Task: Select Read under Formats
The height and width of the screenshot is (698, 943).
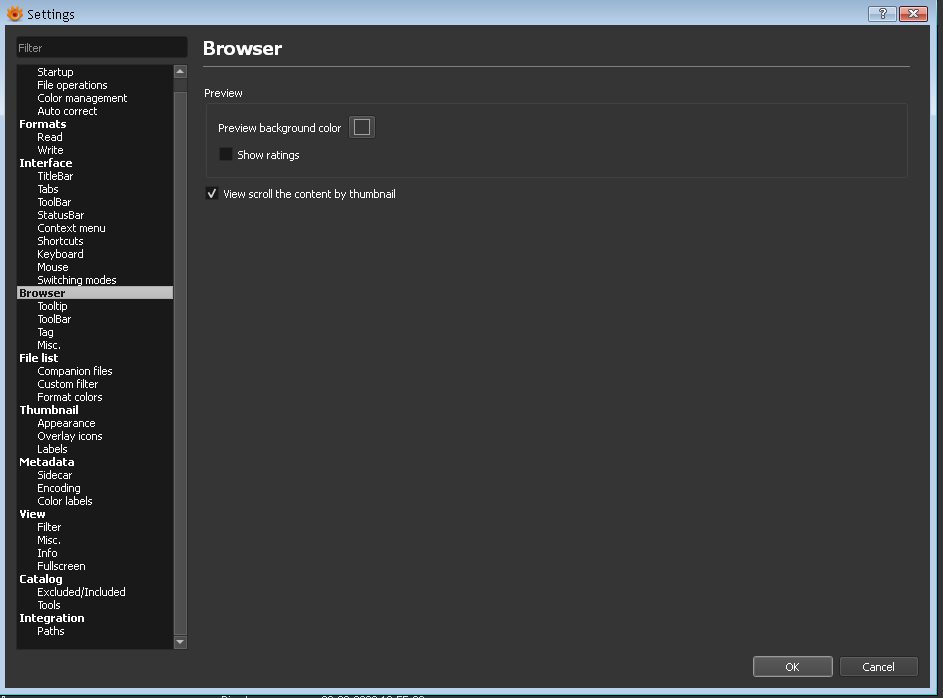Action: tap(50, 137)
